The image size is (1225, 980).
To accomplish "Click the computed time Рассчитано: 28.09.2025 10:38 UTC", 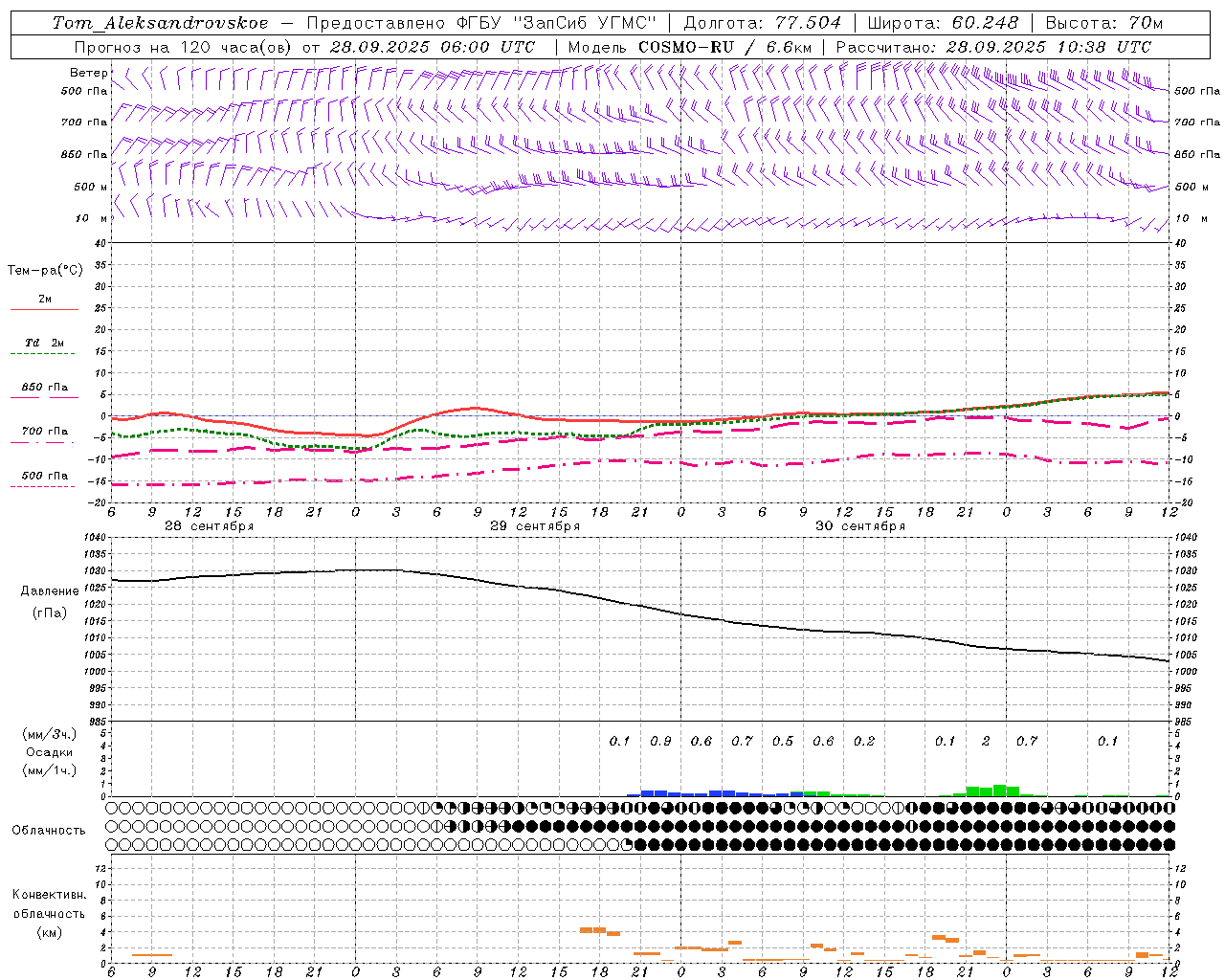I will click(993, 47).
